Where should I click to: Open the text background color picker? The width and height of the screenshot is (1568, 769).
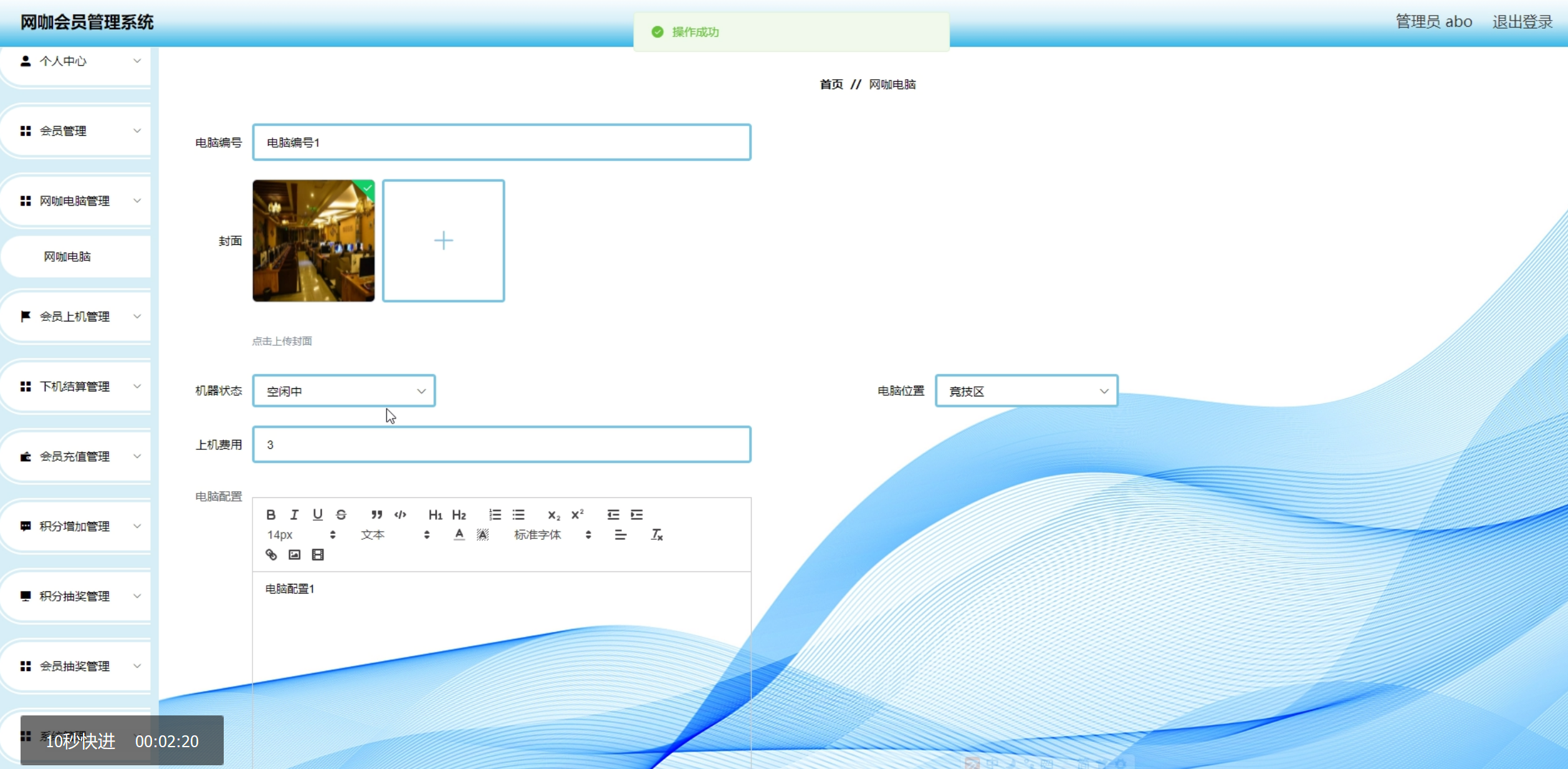pos(482,535)
